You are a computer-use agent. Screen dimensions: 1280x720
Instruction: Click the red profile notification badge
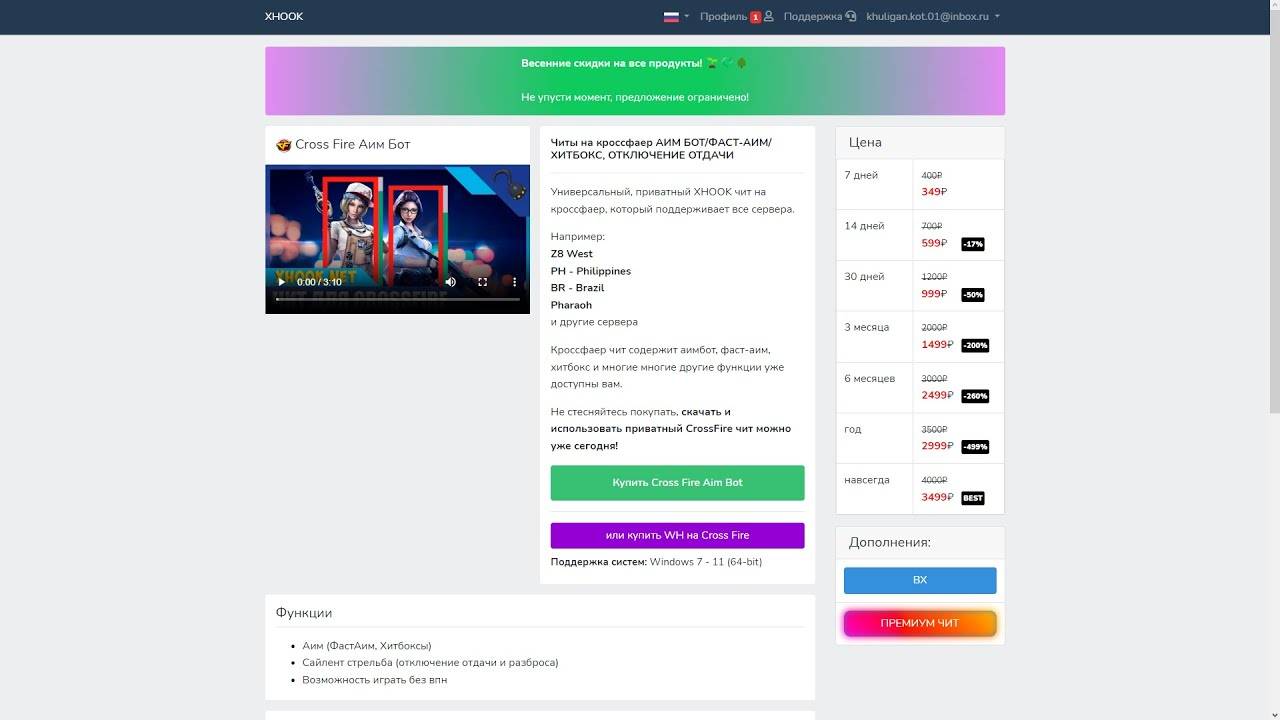755,17
